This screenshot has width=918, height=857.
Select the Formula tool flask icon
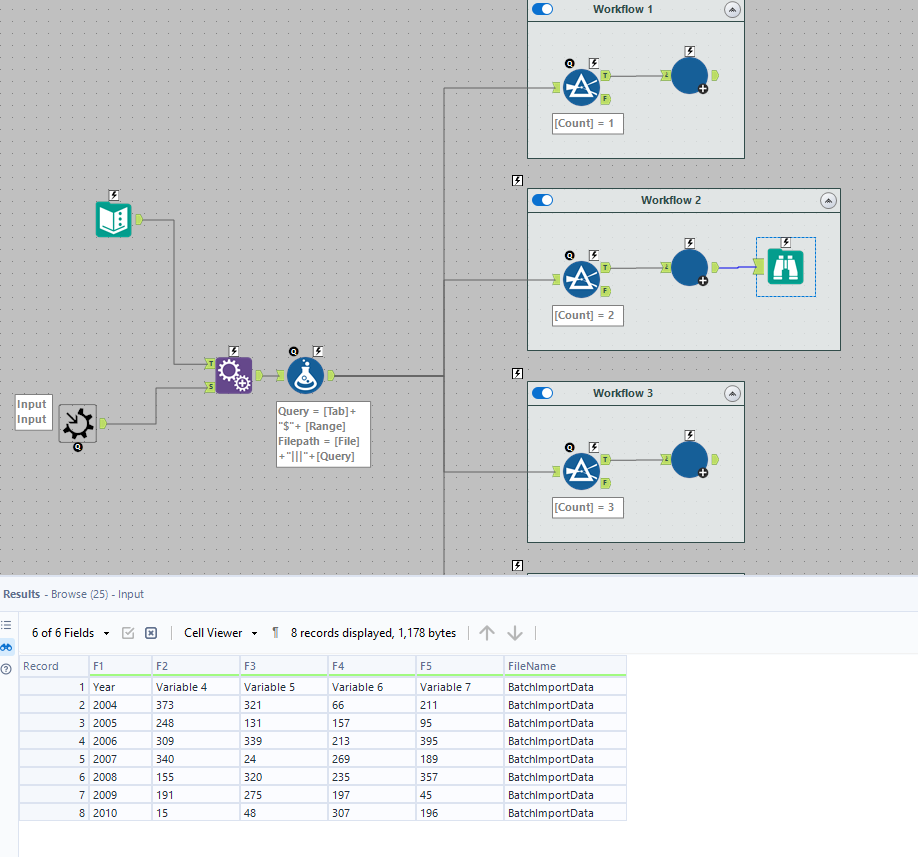(305, 375)
